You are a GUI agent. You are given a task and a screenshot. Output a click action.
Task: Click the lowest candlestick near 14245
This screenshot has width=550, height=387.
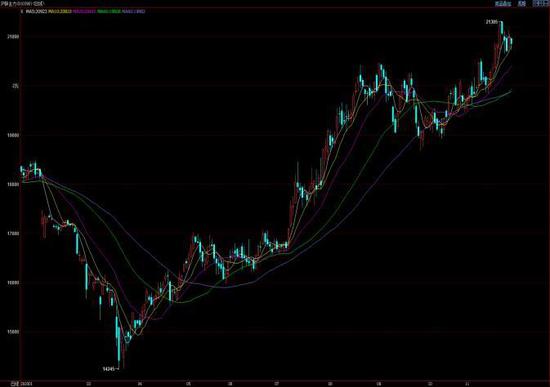(x=119, y=341)
